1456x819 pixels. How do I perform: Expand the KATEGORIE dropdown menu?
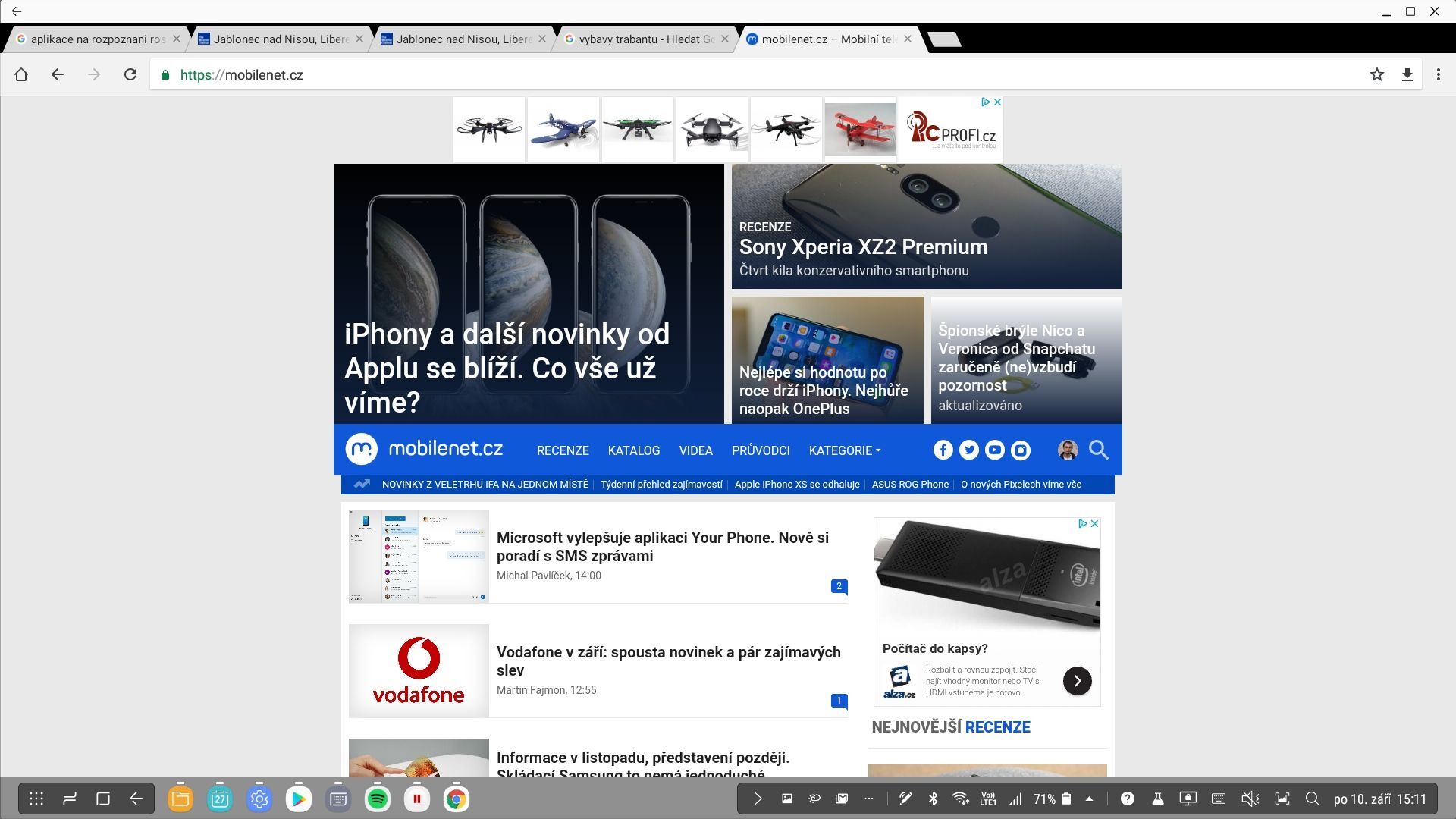[844, 450]
